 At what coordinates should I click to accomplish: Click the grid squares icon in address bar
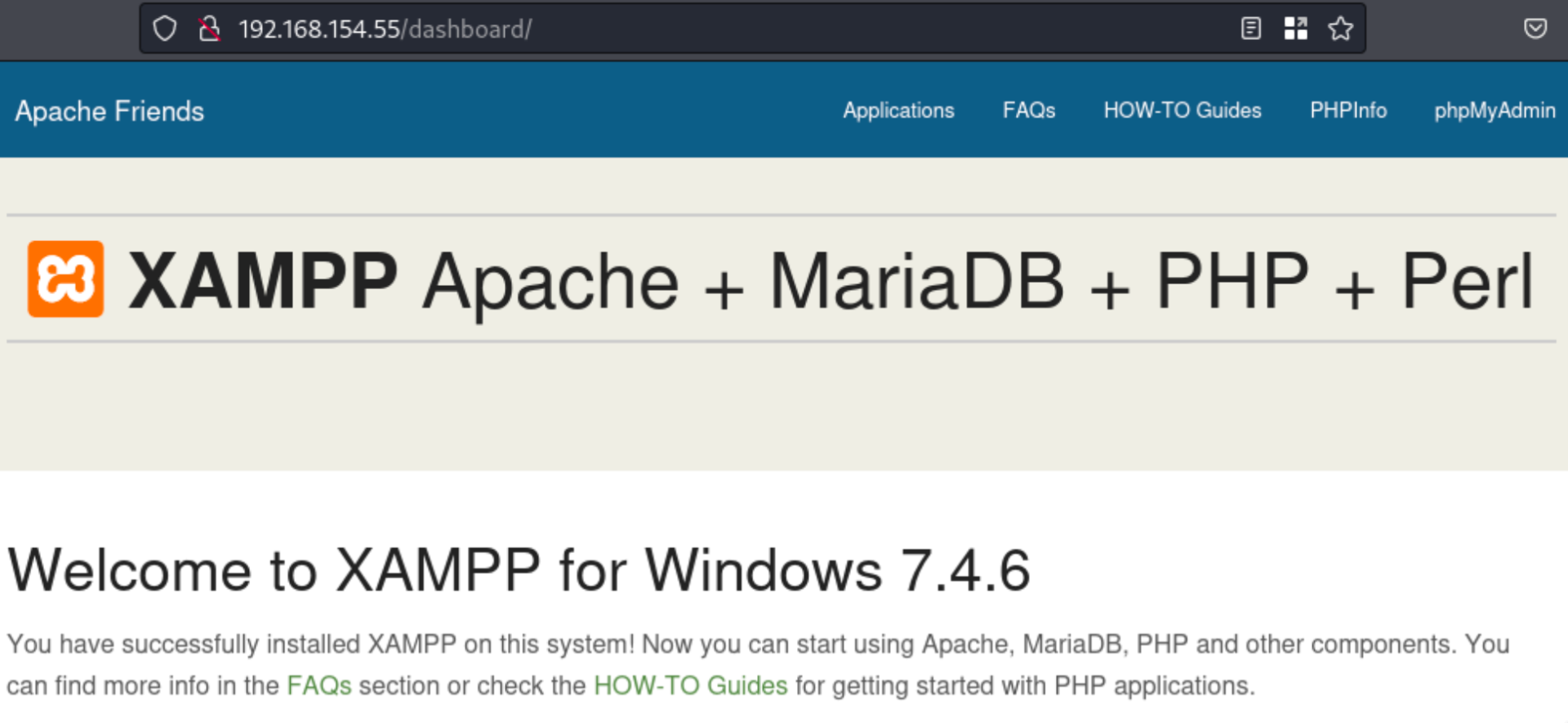(1295, 29)
